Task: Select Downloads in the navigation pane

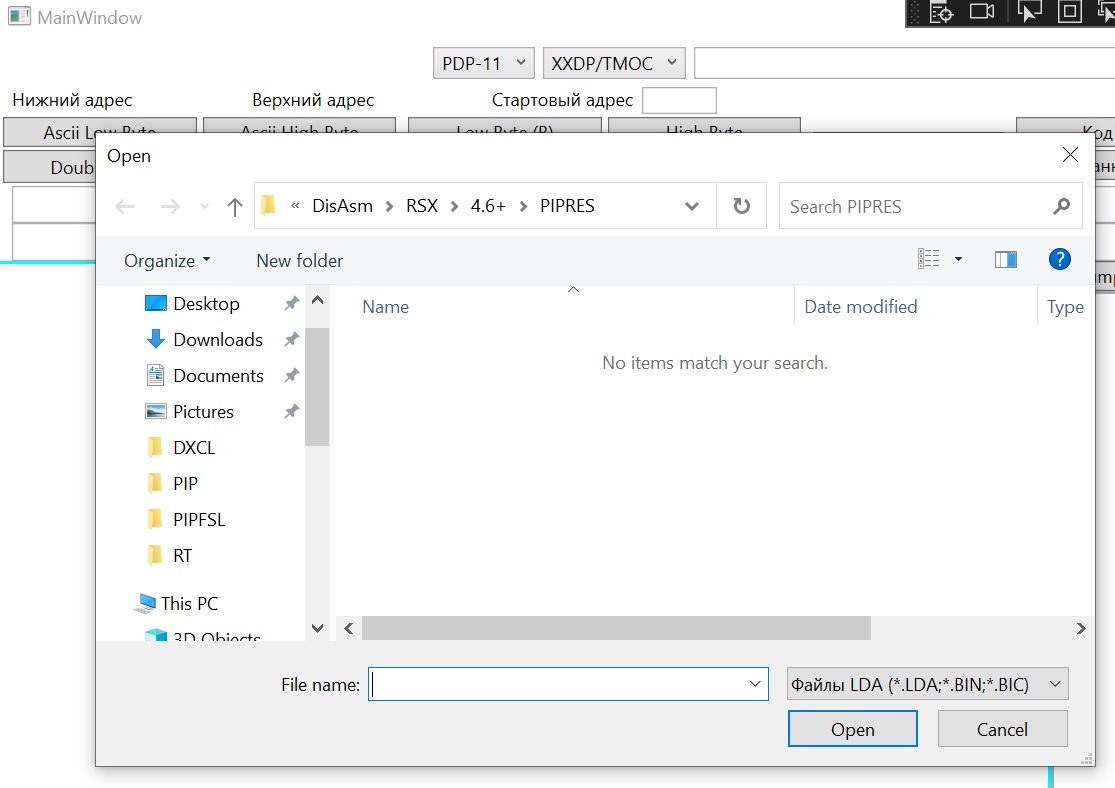Action: click(x=217, y=340)
